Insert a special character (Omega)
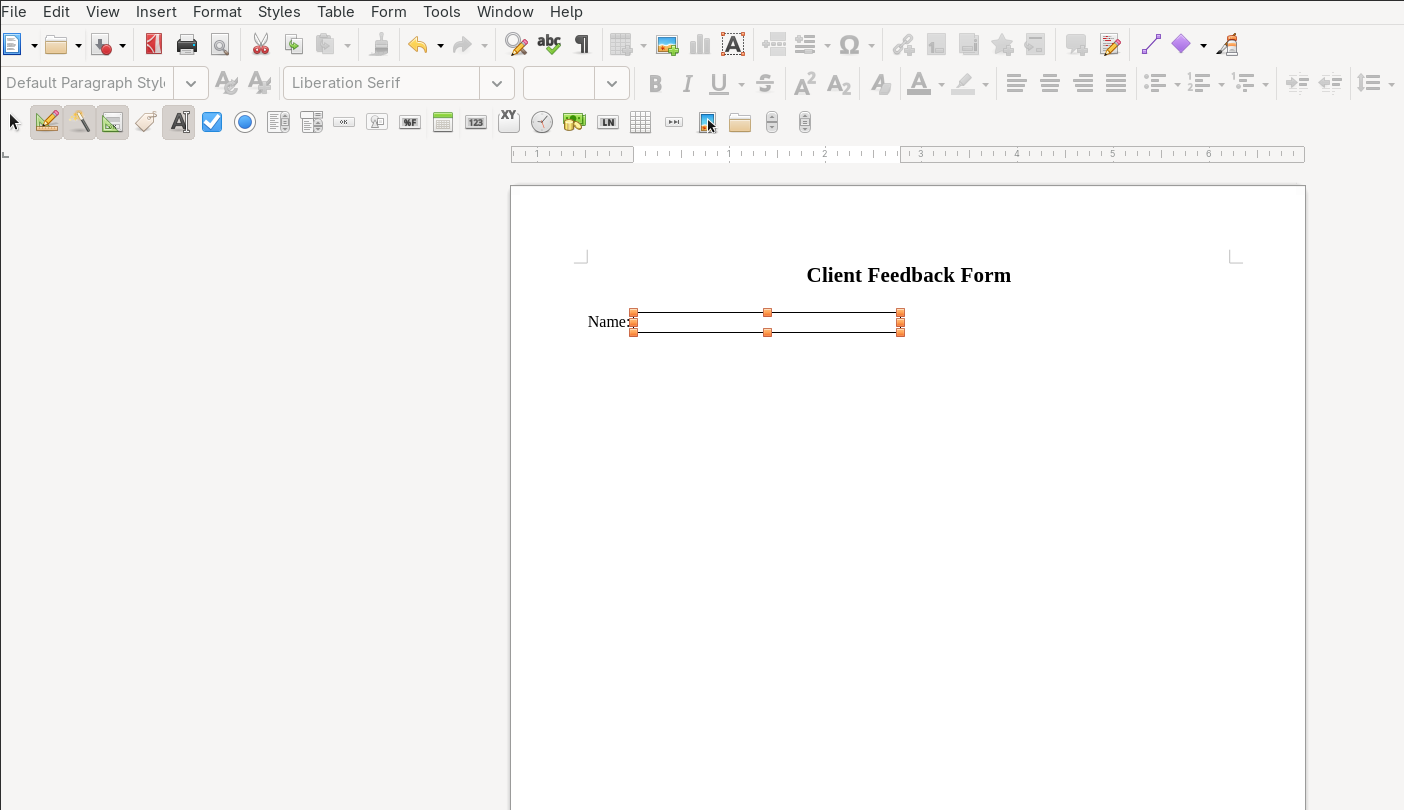Viewport: 1404px width, 810px height. tap(850, 44)
